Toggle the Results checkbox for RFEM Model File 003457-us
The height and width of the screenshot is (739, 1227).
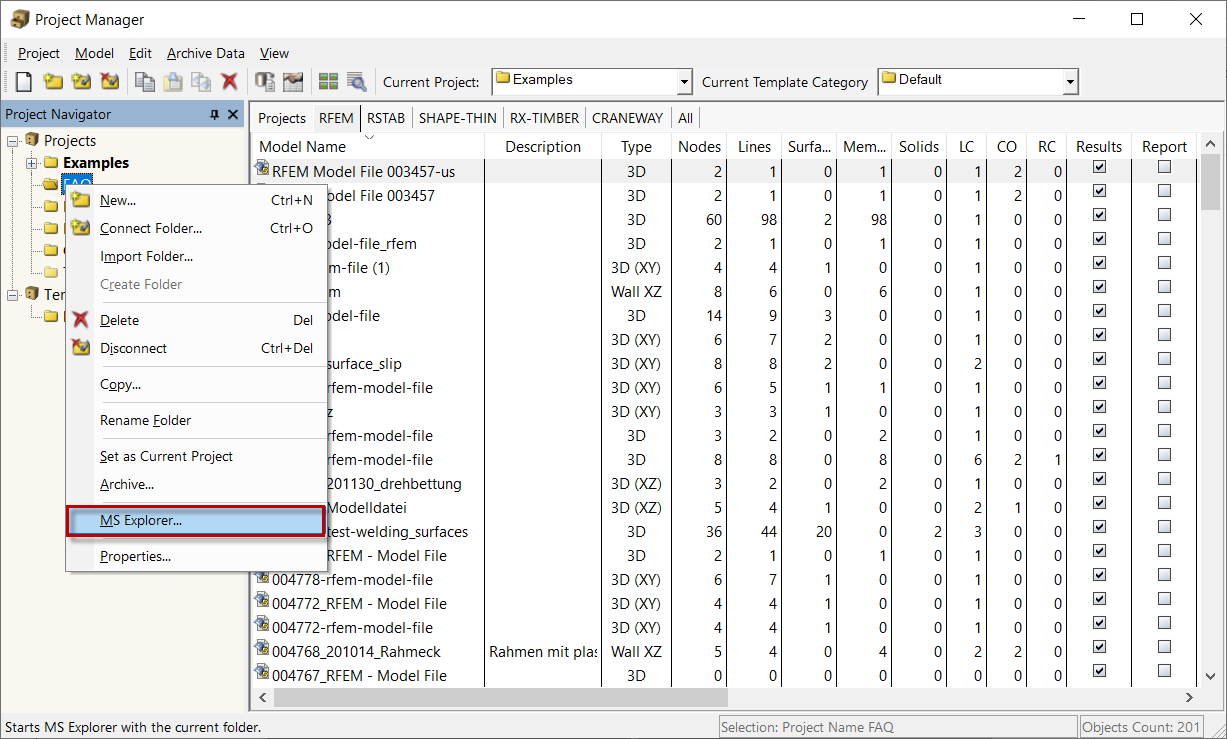[x=1098, y=167]
